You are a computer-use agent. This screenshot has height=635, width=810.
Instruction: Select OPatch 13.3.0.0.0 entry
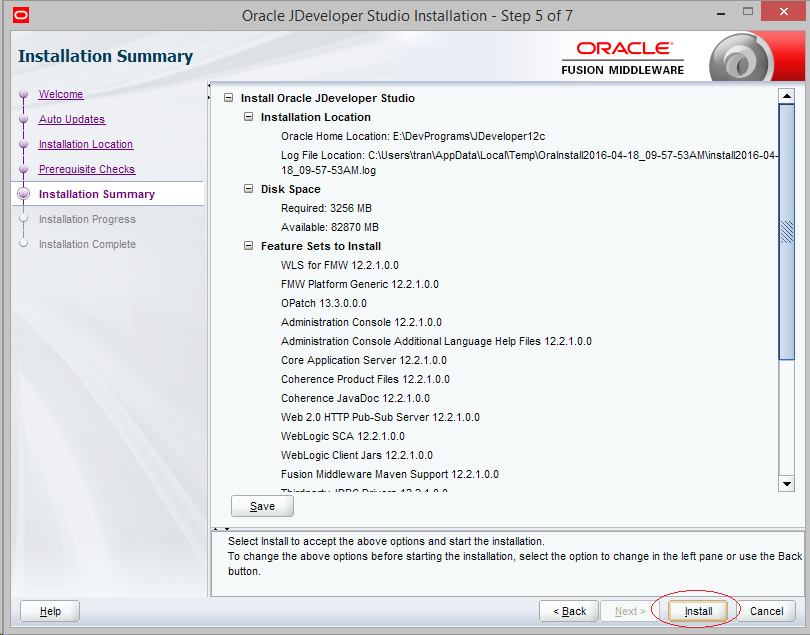[x=323, y=303]
